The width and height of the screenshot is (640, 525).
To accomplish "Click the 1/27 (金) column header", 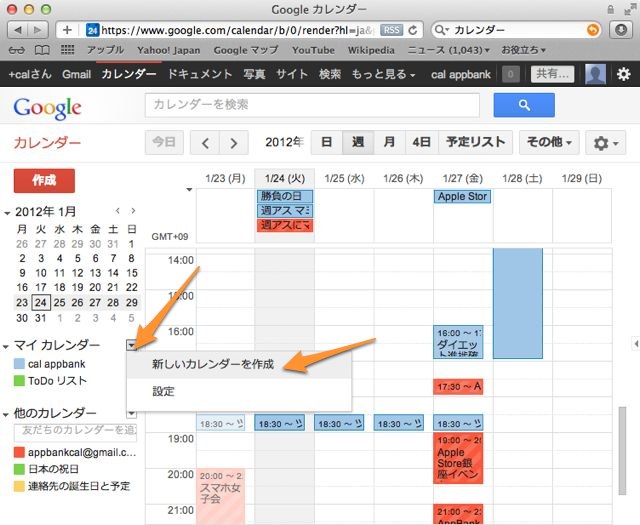I will [462, 178].
